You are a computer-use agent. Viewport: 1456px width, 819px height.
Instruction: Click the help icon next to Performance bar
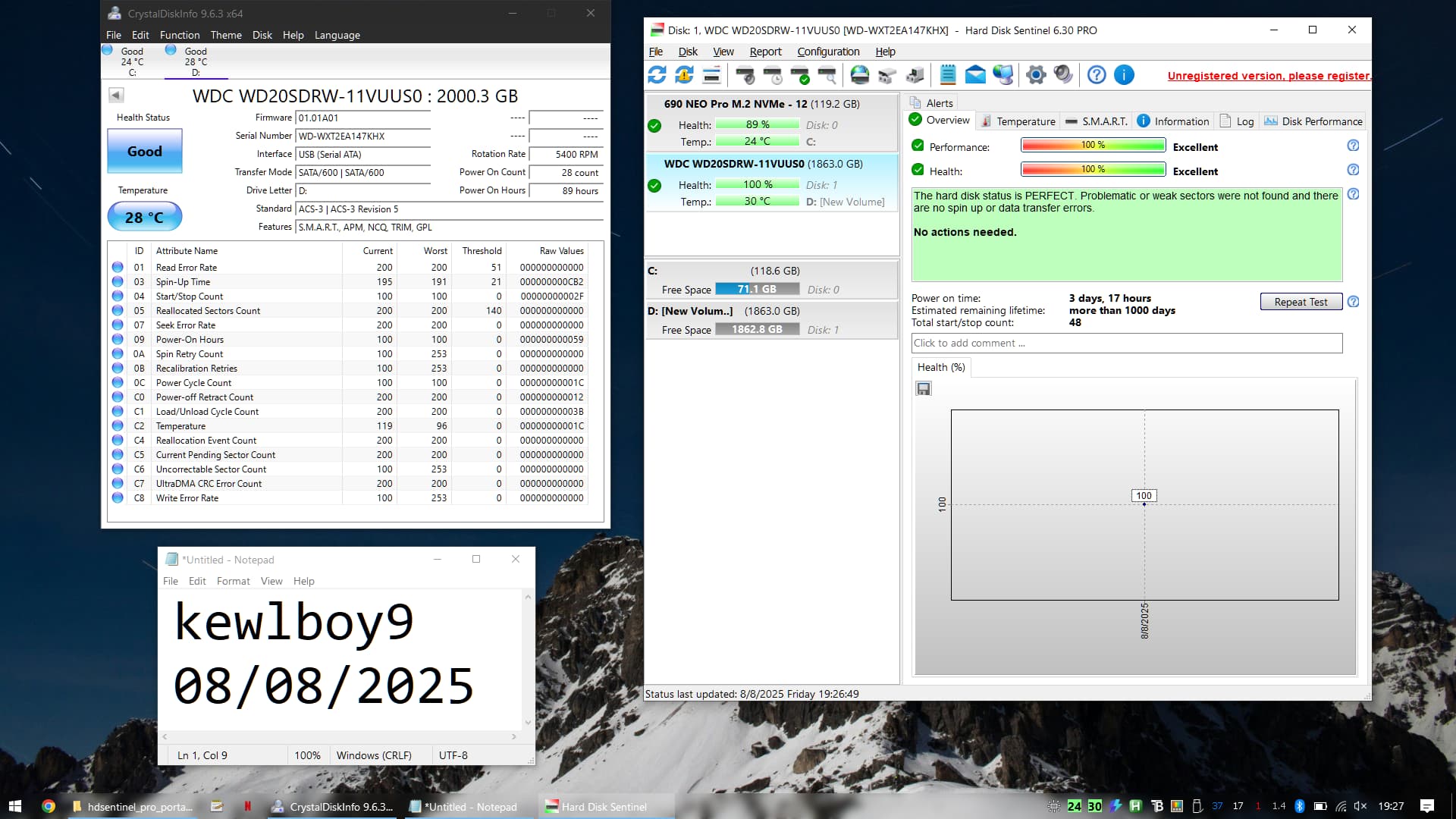pos(1353,146)
